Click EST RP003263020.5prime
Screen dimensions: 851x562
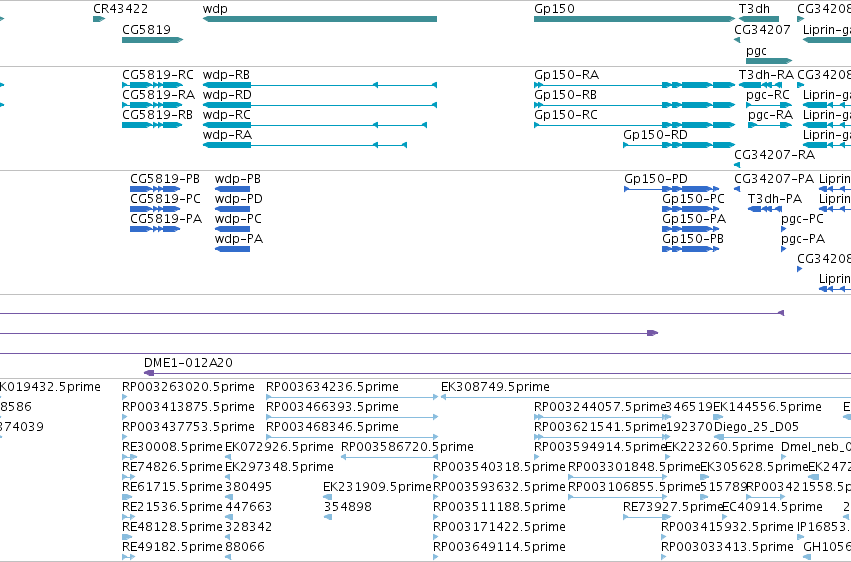coord(188,387)
